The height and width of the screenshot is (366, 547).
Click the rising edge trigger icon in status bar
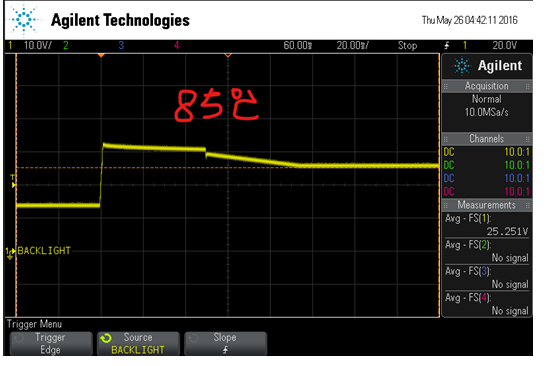[x=447, y=45]
